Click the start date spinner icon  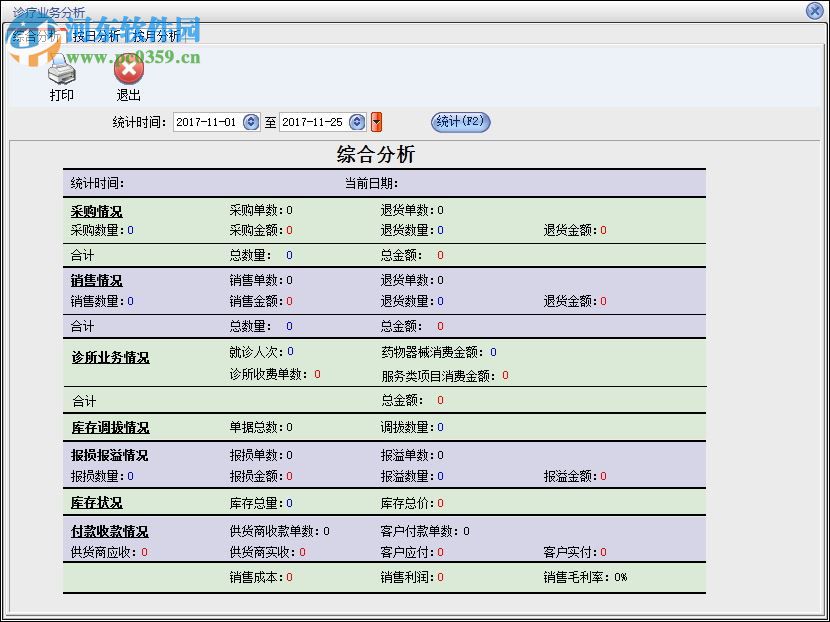tap(250, 122)
